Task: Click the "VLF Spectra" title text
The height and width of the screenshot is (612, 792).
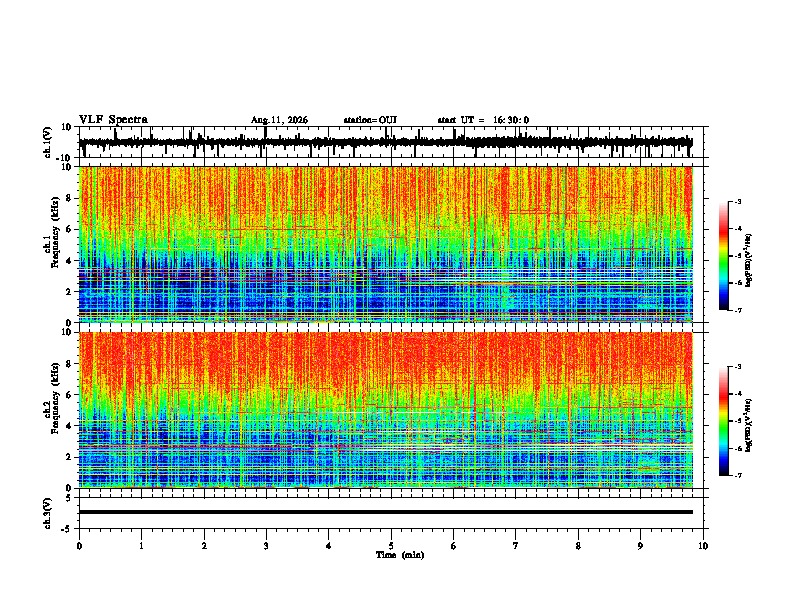Action: click(x=113, y=120)
